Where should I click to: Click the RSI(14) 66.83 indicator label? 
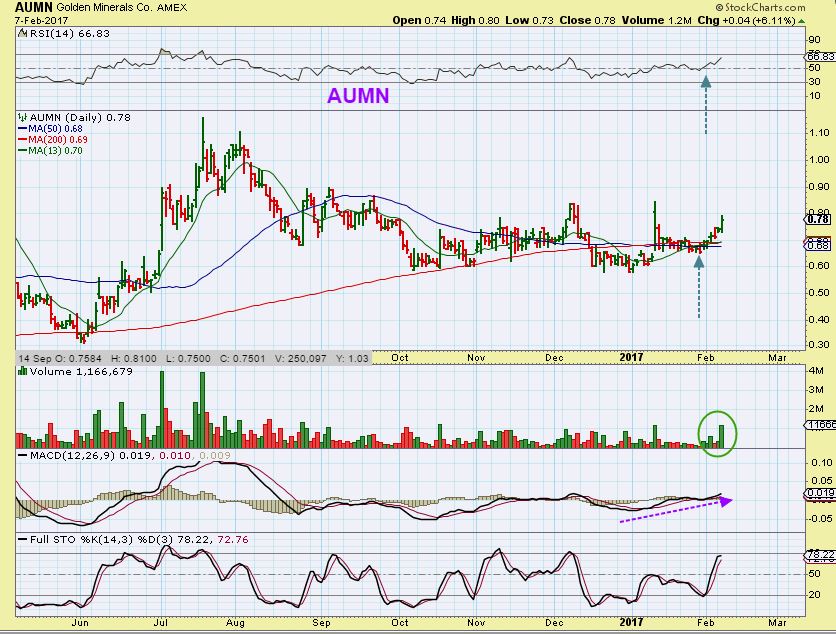[69, 33]
